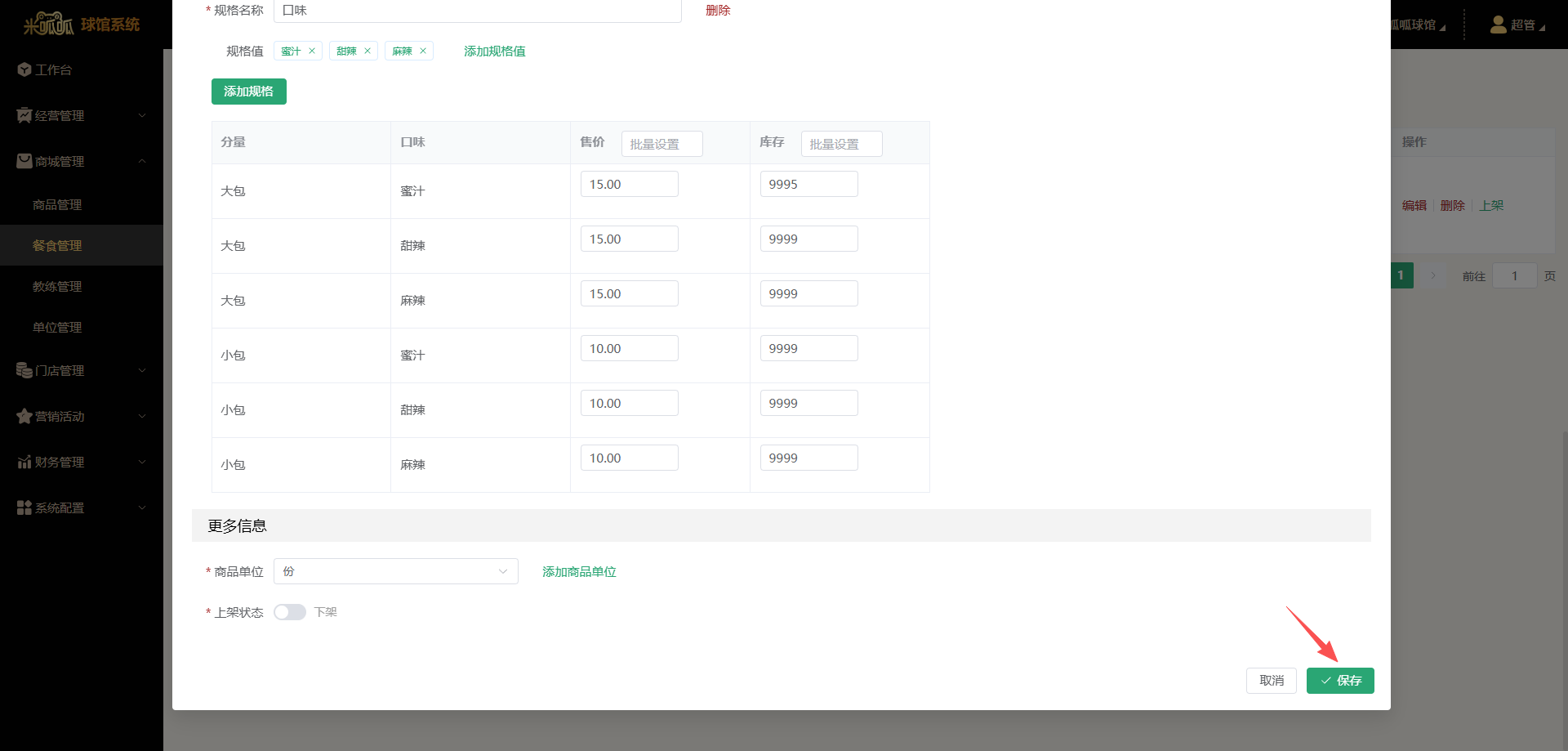Screen dimensions: 1568x751
Task: Remove the 蜜汁 spec value tag
Action: coord(312,51)
